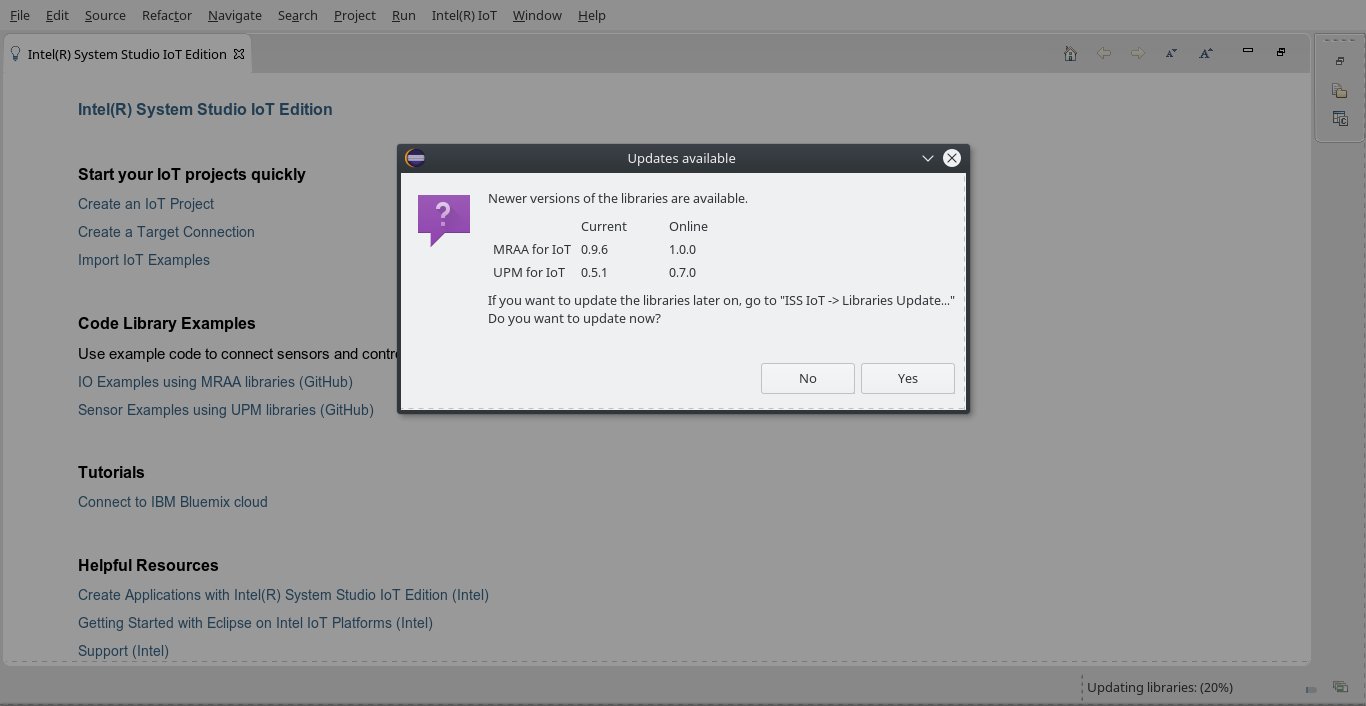The image size is (1366, 706).
Task: Click the Code Library Examples heading
Action: (167, 323)
